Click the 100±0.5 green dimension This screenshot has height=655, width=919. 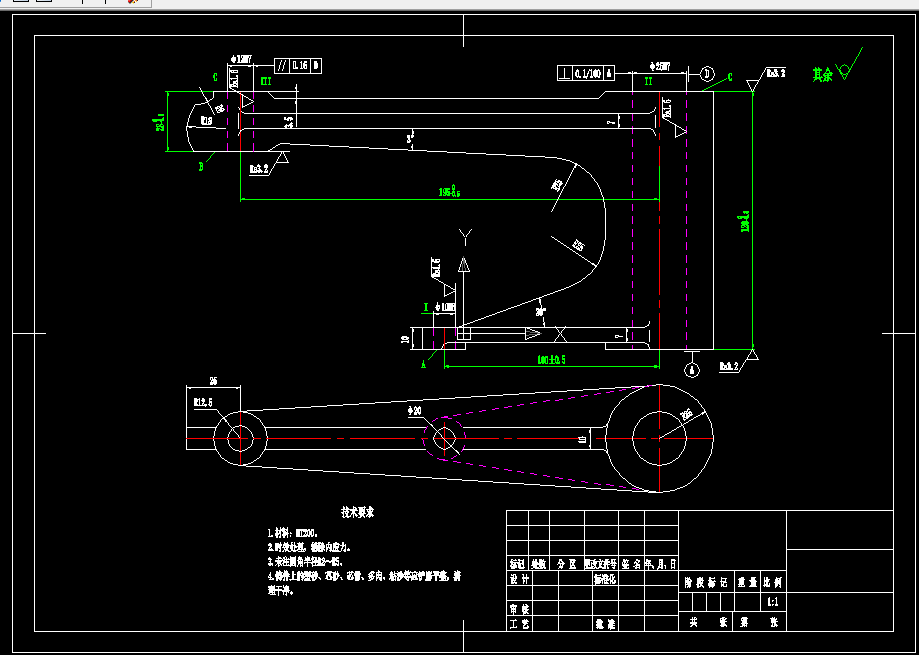pos(552,360)
